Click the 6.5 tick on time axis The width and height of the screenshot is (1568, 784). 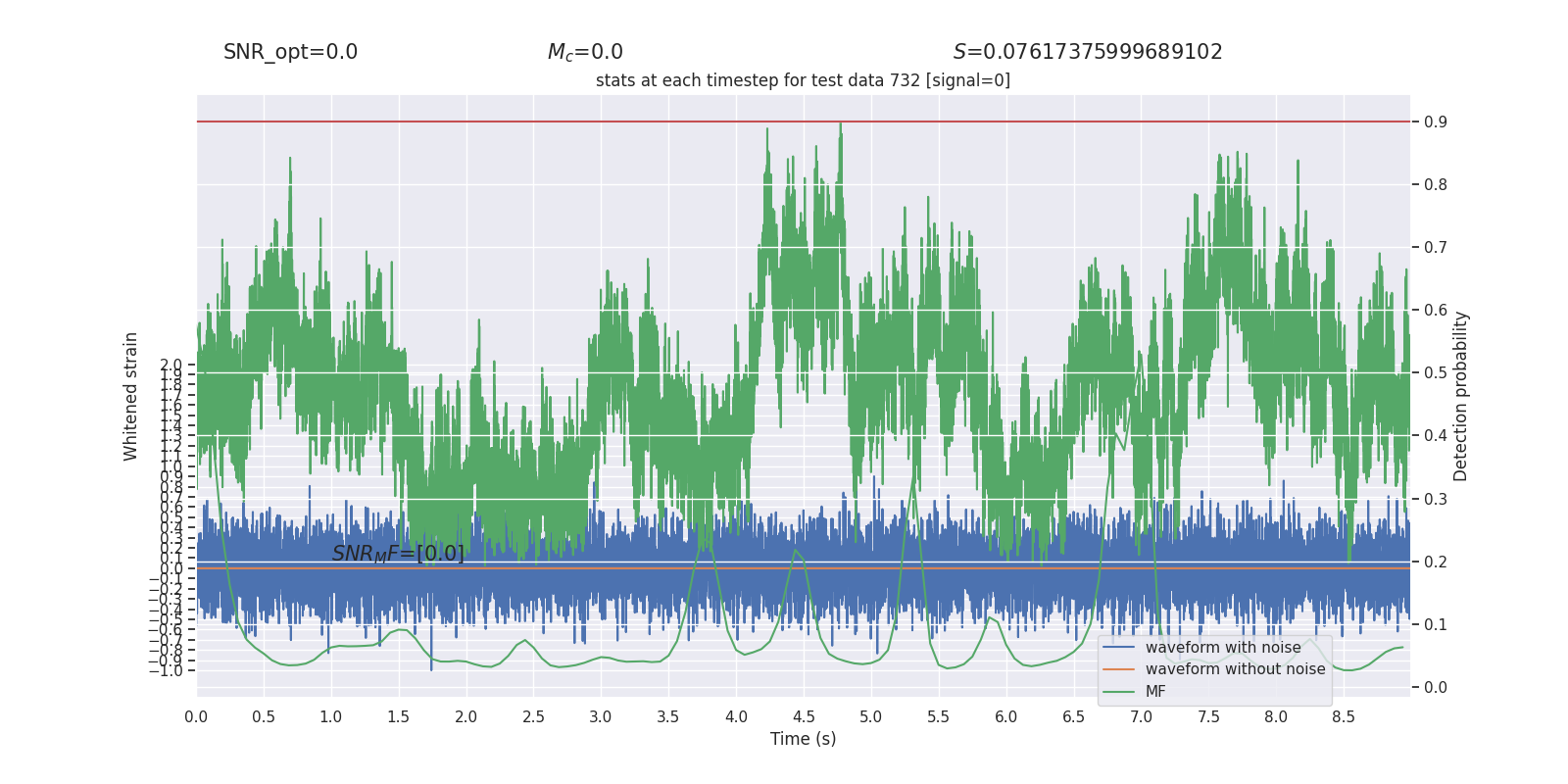click(x=1074, y=717)
